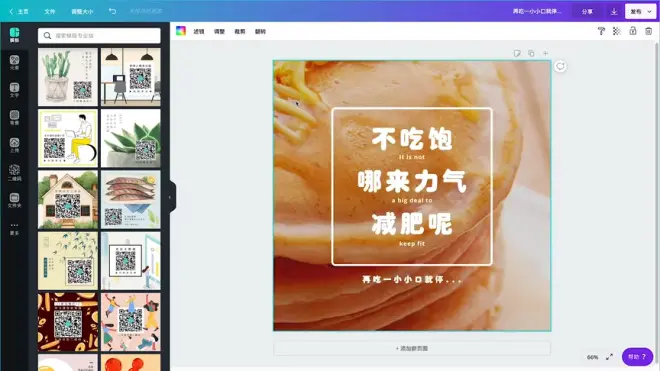Go back to the home page (主页)
This screenshot has width=660, height=371.
click(19, 12)
